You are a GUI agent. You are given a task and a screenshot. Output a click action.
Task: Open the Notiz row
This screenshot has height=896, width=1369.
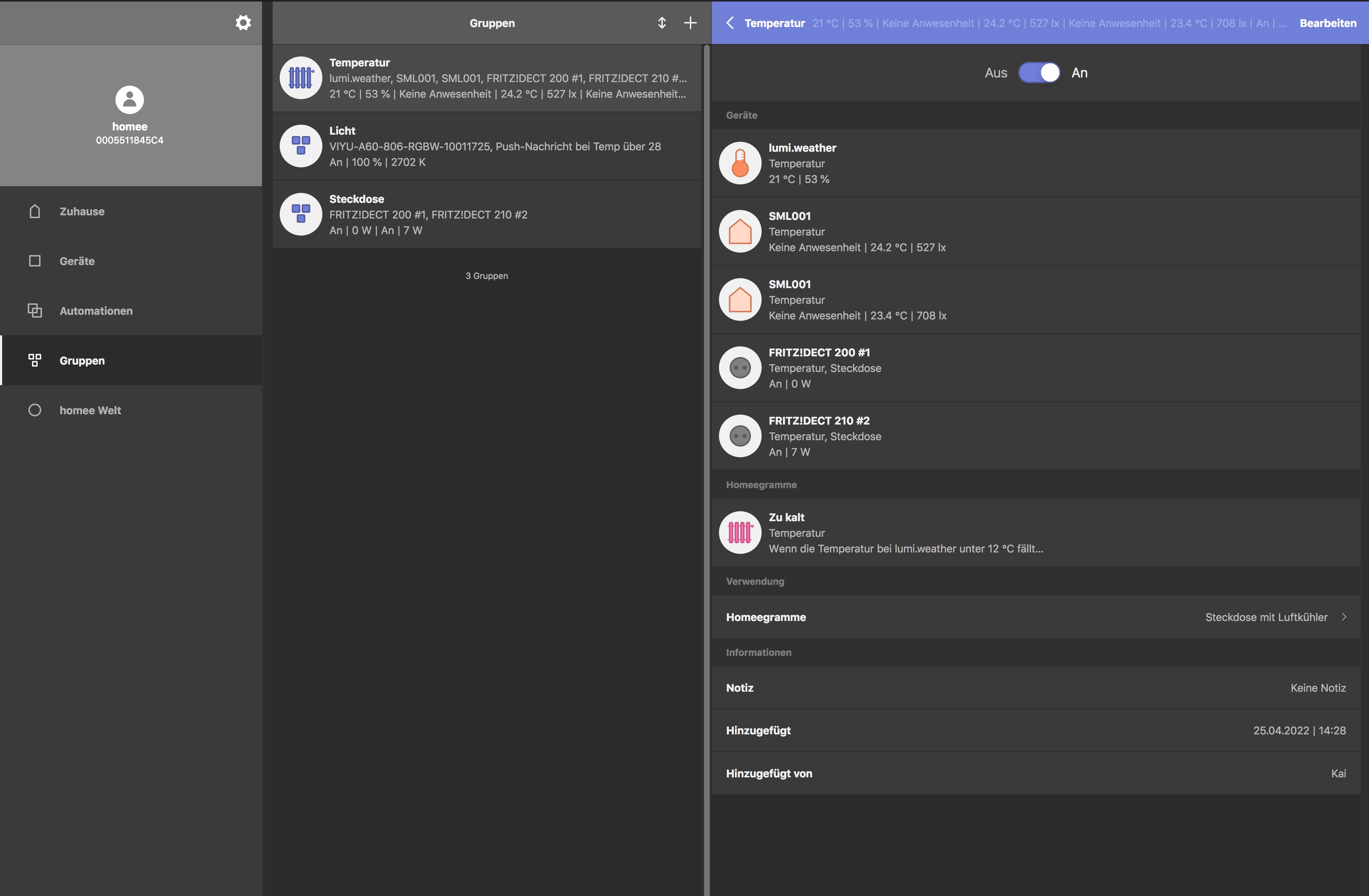pos(1035,688)
